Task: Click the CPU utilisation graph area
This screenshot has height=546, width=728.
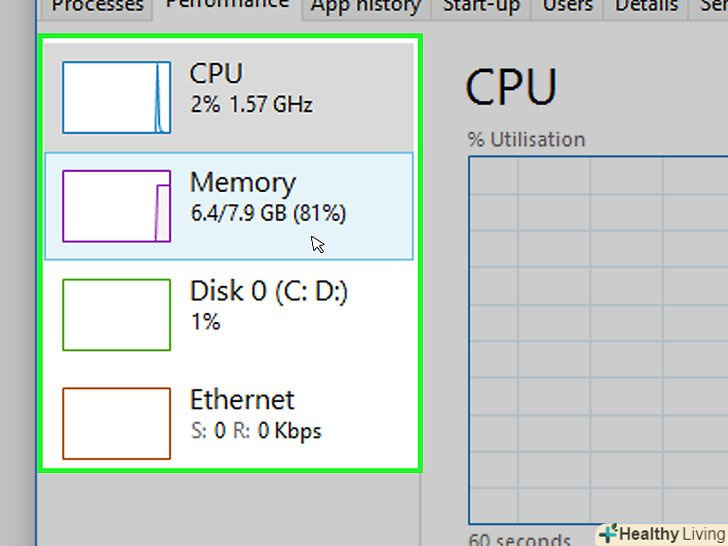Action: (598, 340)
